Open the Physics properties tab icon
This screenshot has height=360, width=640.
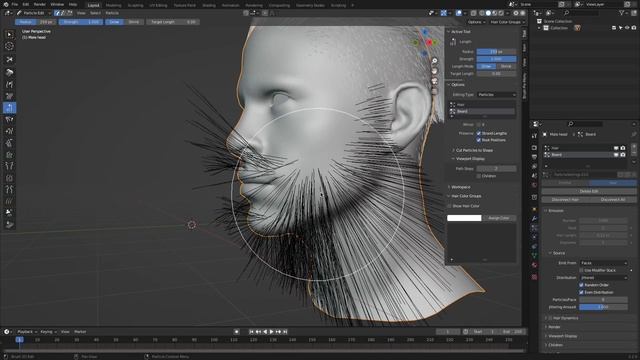pyautogui.click(x=534, y=237)
